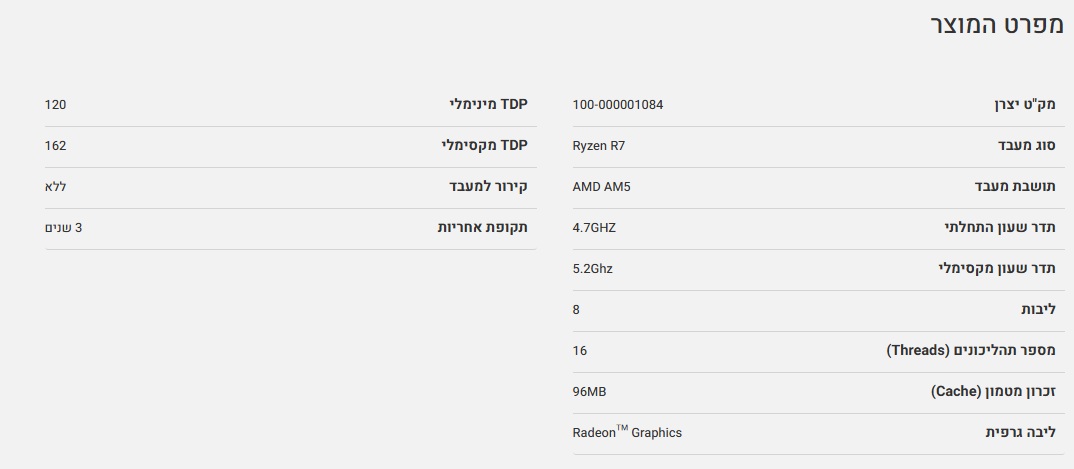The width and height of the screenshot is (1074, 469).
Task: Click the 'ליבה גרפית' label
Action: [1021, 432]
